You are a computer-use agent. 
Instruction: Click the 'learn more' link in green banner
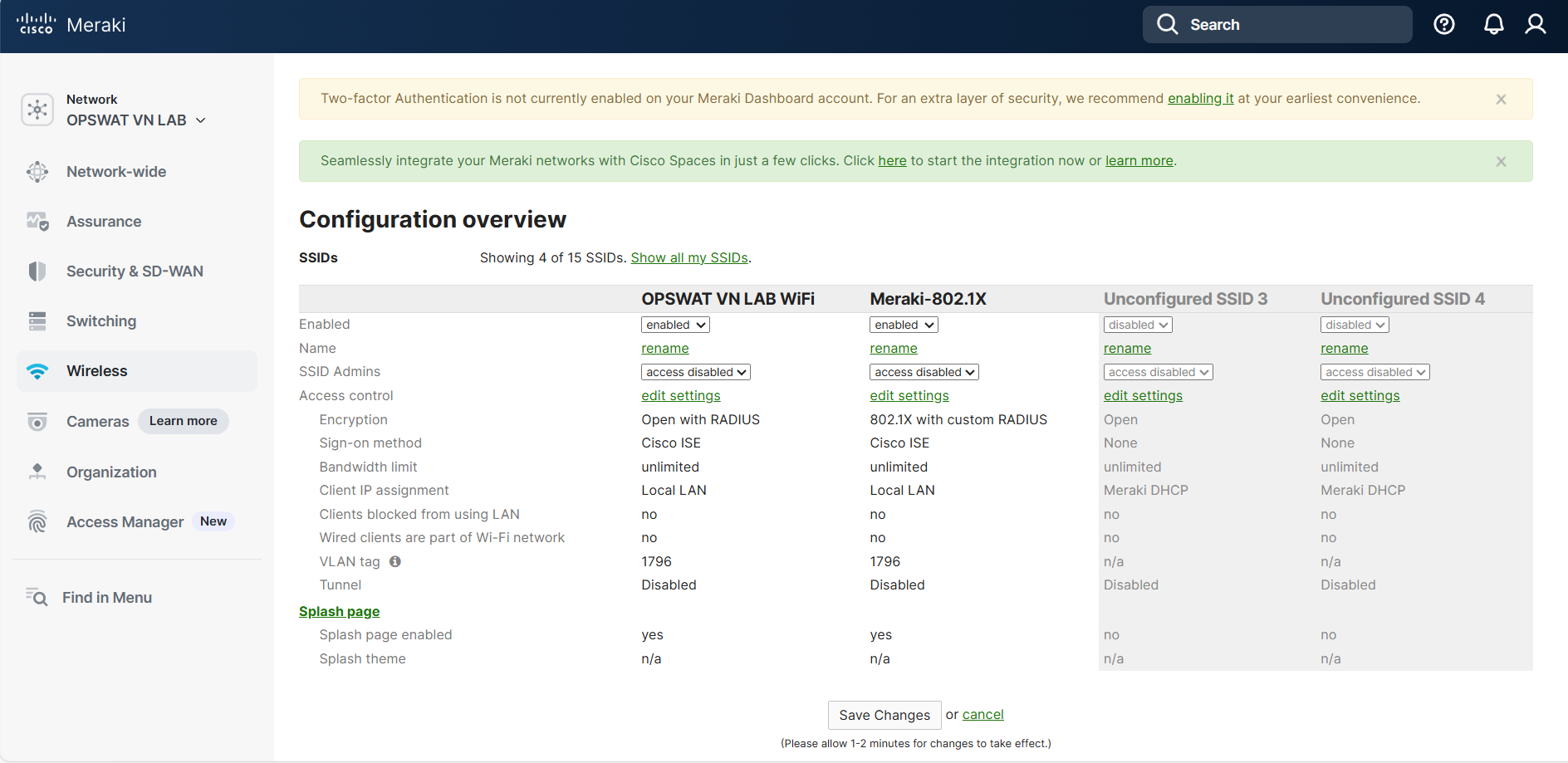point(1139,161)
